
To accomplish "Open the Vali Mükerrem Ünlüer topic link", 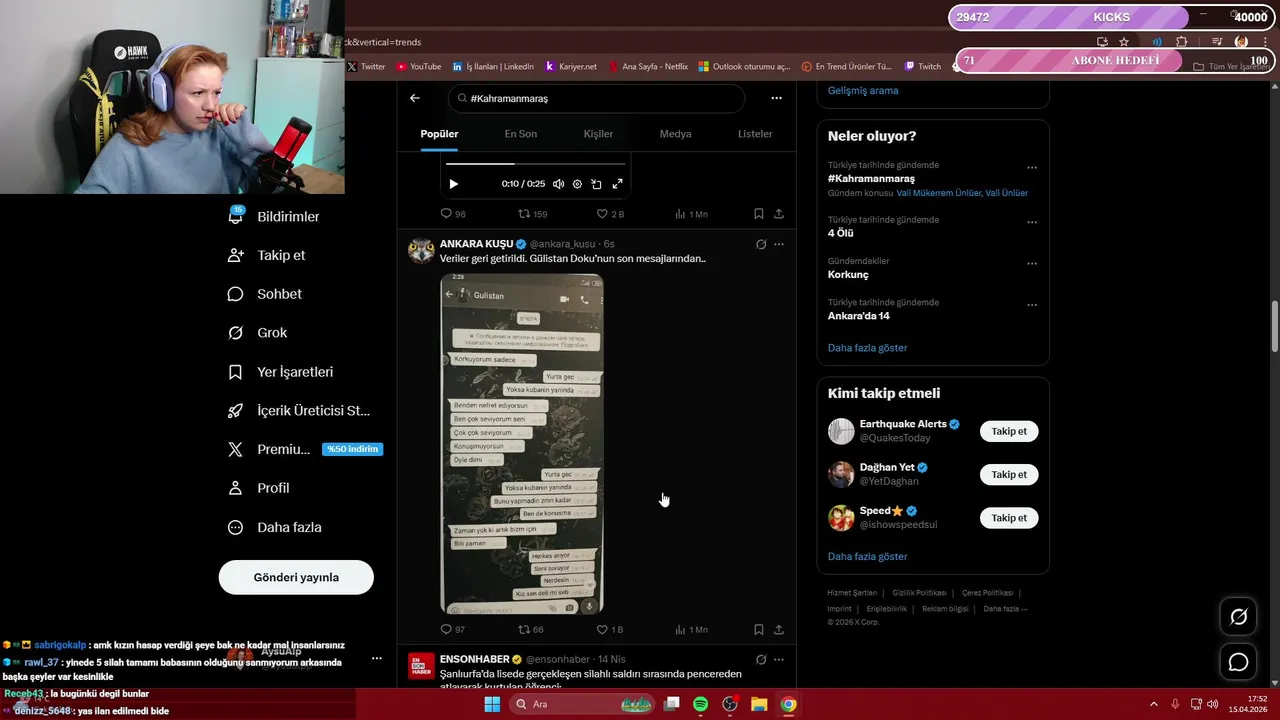I will (x=939, y=193).
